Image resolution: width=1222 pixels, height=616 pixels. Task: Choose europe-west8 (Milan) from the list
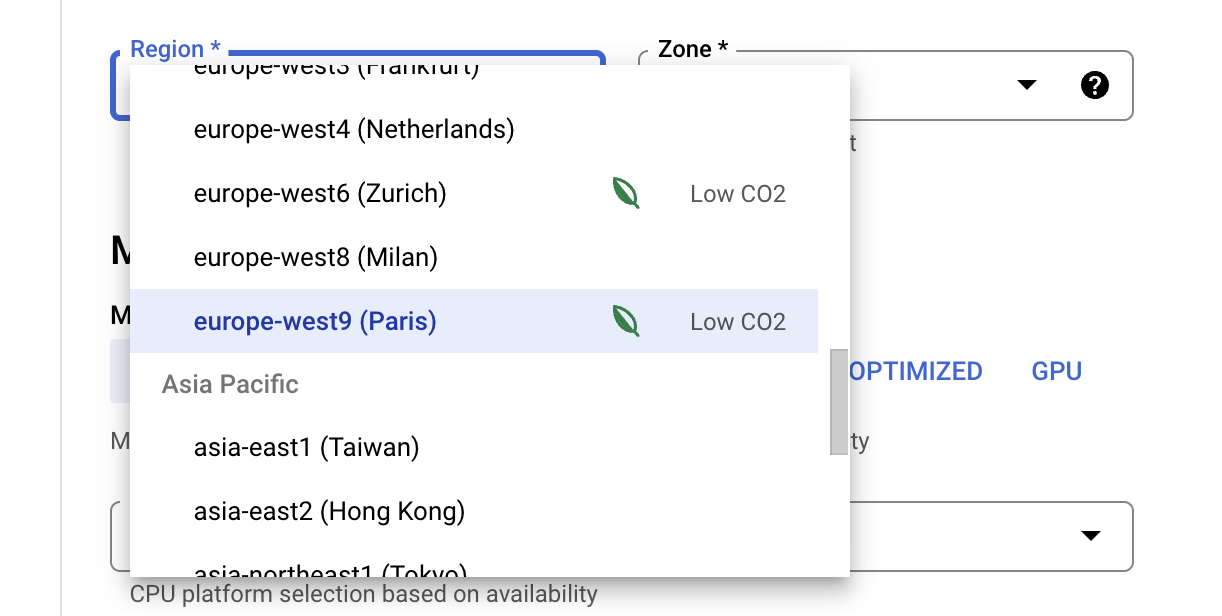[474, 257]
